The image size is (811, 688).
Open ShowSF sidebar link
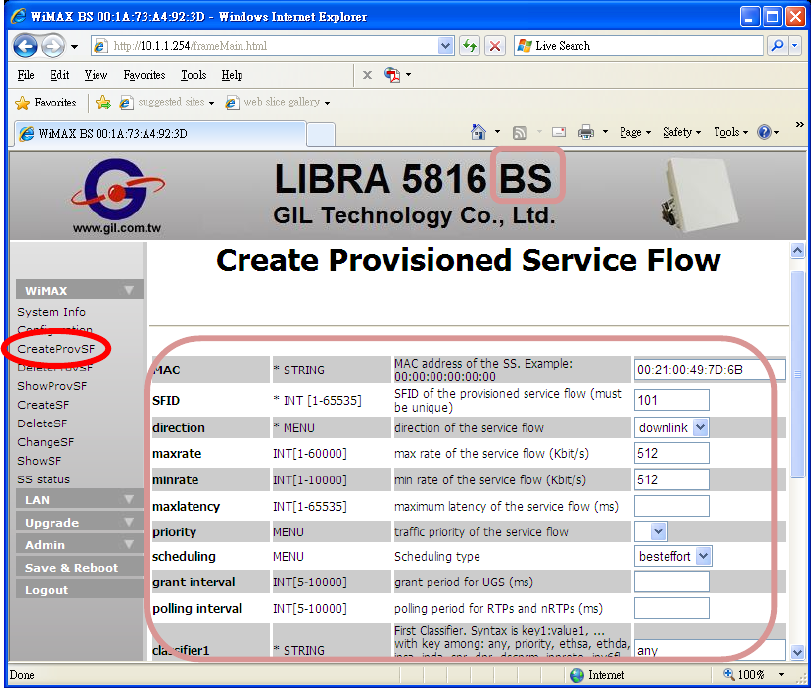pos(39,460)
